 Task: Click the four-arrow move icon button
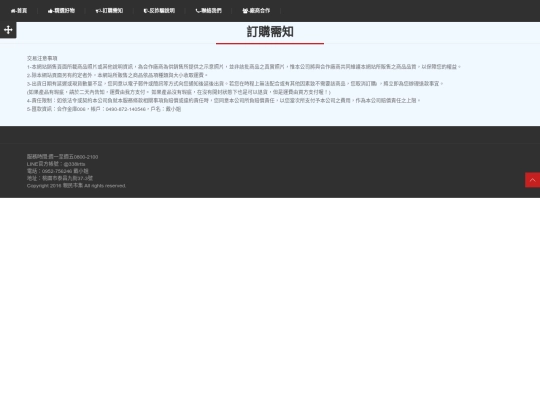[x=8, y=30]
